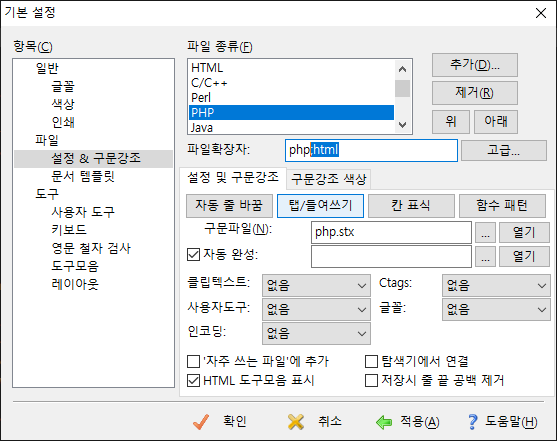Select 도구모음 in the 항목 tree

tap(75, 266)
